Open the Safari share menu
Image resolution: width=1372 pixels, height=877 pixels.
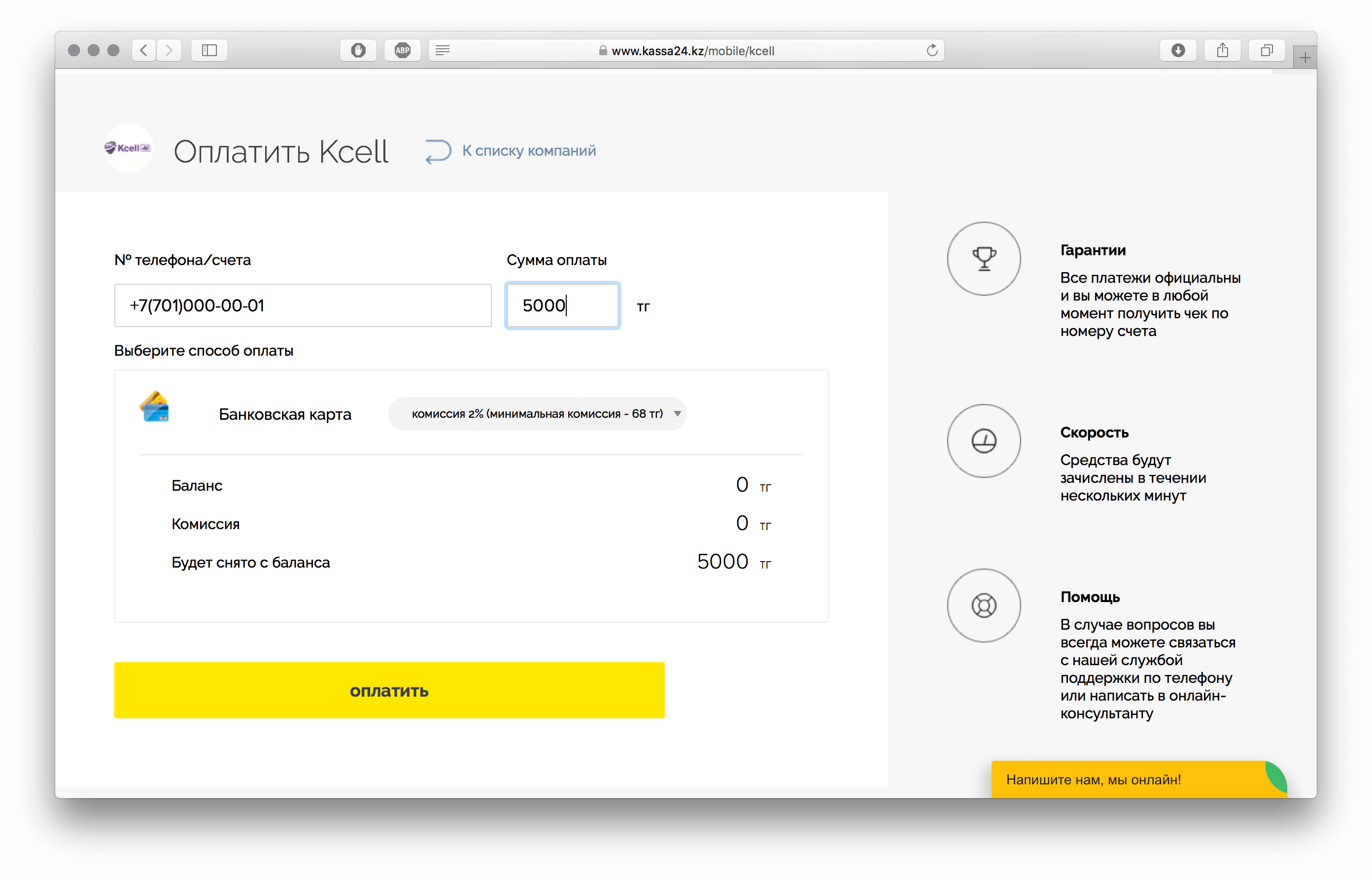coord(1222,50)
